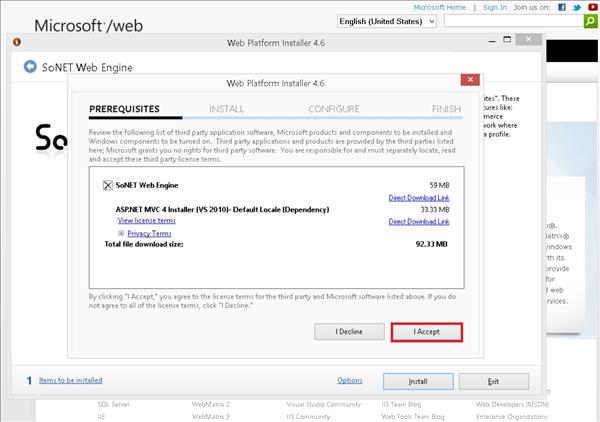This screenshot has width=600, height=422.
Task: Click the SQL Server footer link on the page
Action: [x=114, y=404]
